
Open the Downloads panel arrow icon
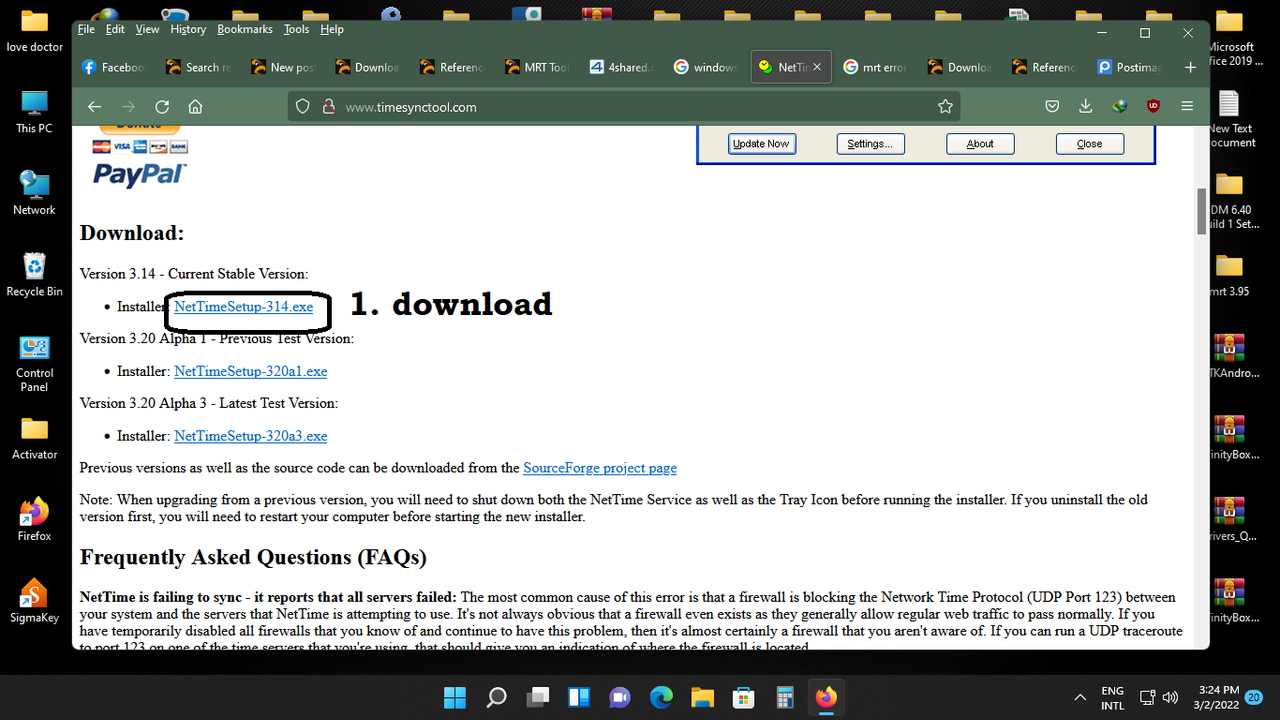1085,106
